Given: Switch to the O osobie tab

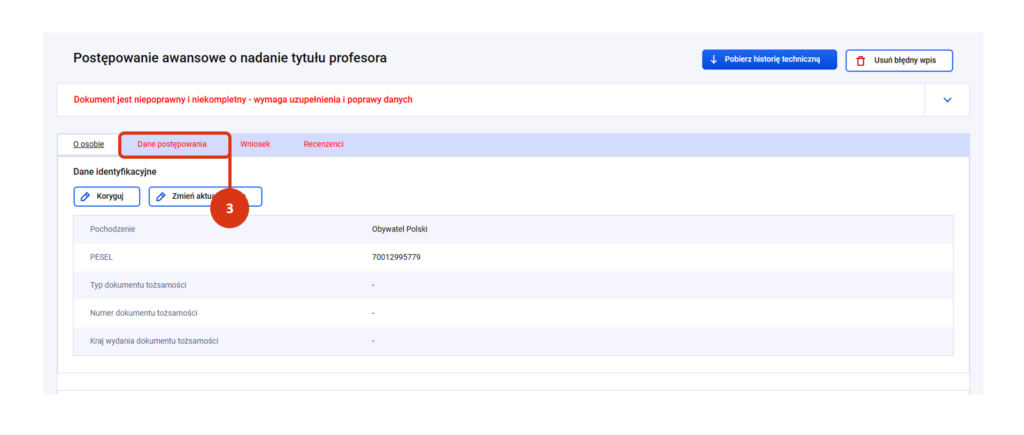Looking at the screenshot, I should coord(89,144).
